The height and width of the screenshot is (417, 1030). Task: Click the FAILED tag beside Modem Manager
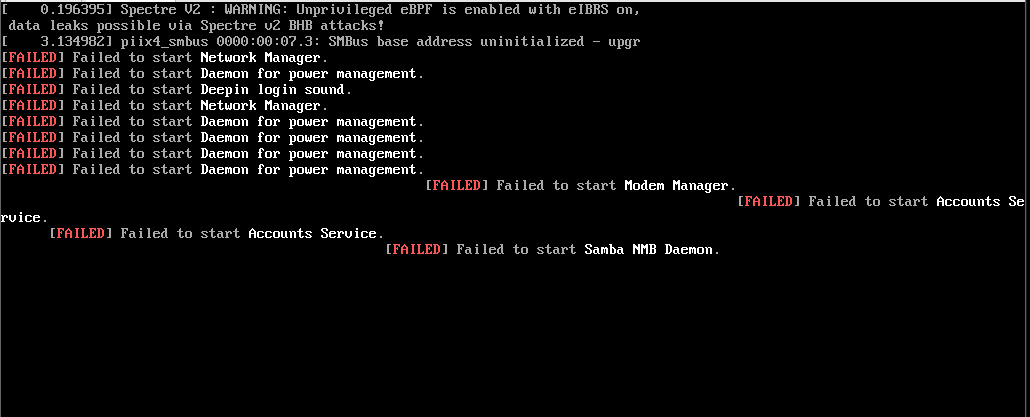pos(456,185)
